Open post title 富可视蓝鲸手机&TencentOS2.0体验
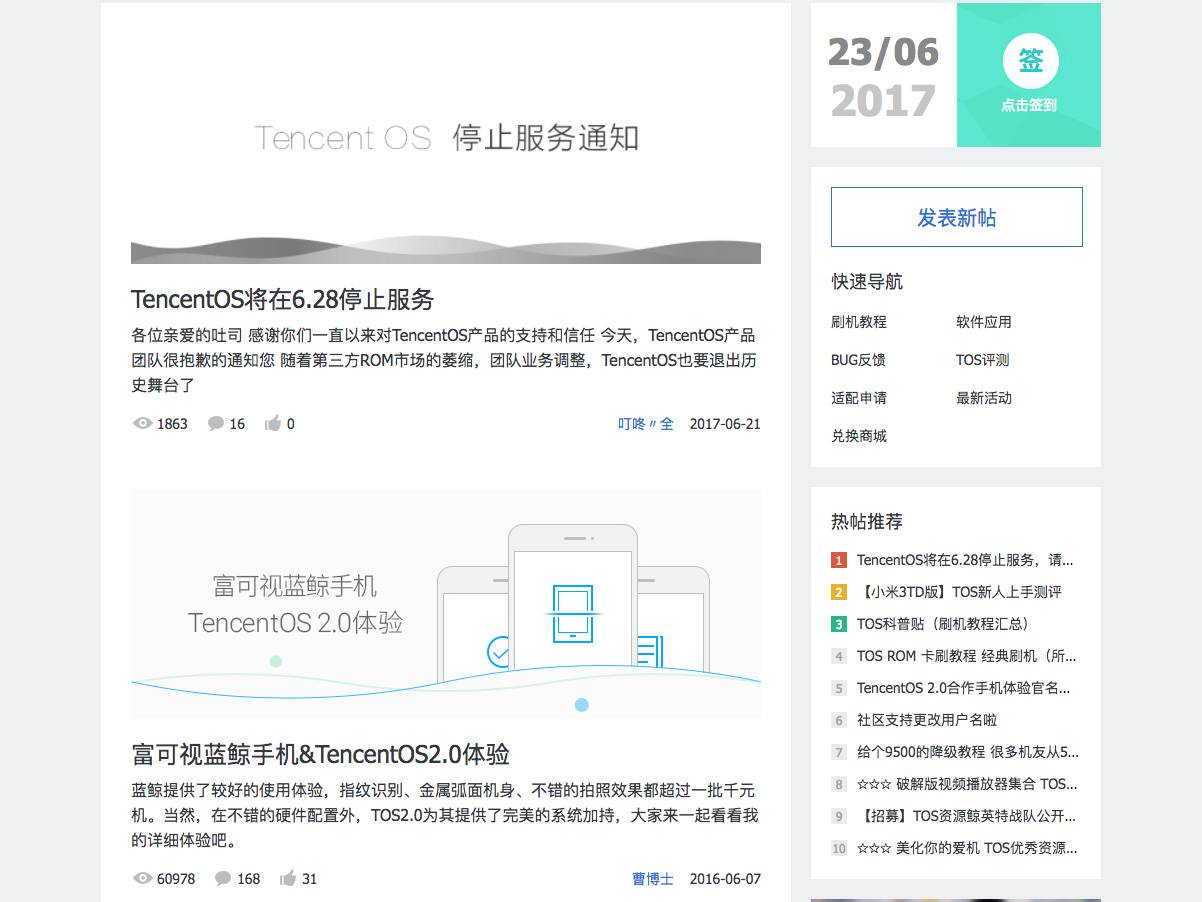The height and width of the screenshot is (902, 1202). [x=321, y=754]
